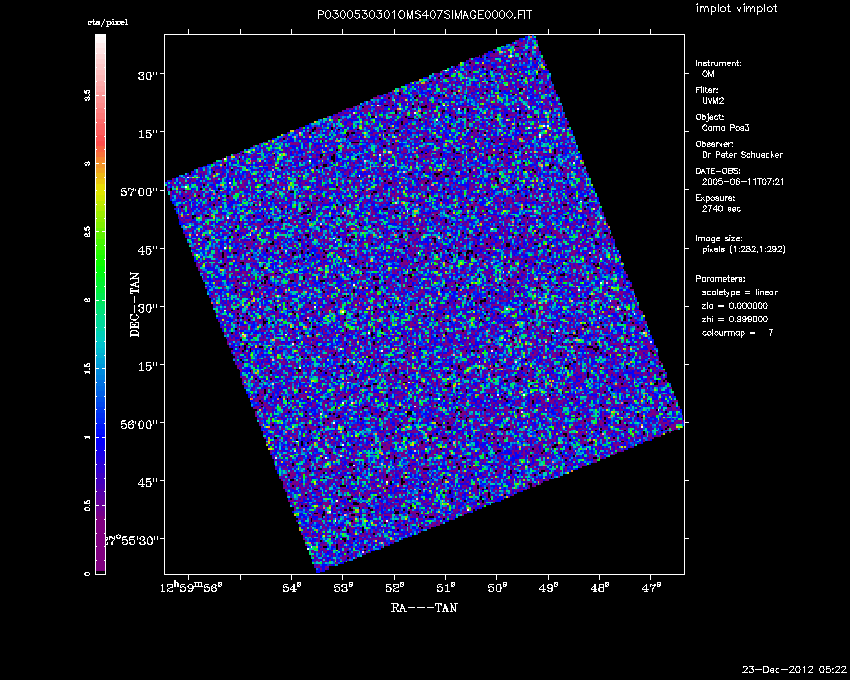Click the 'Exposure:' label

(716, 198)
